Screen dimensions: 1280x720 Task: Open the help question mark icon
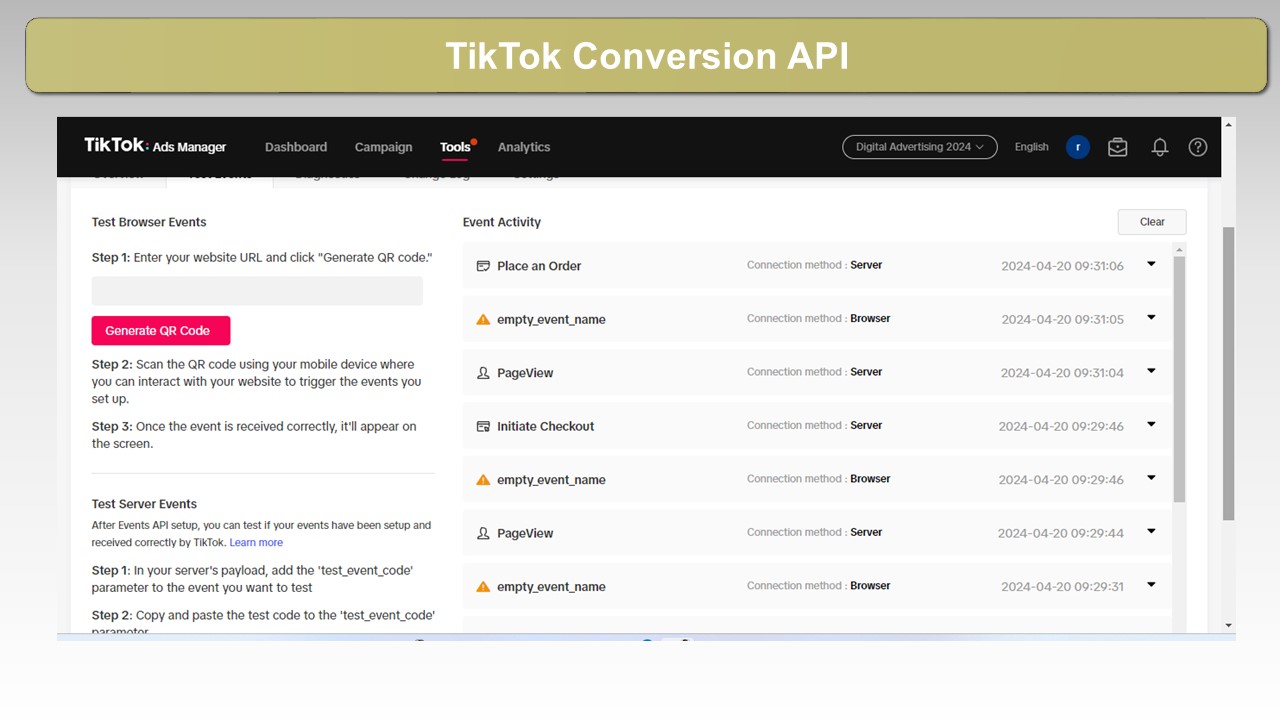[x=1198, y=147]
